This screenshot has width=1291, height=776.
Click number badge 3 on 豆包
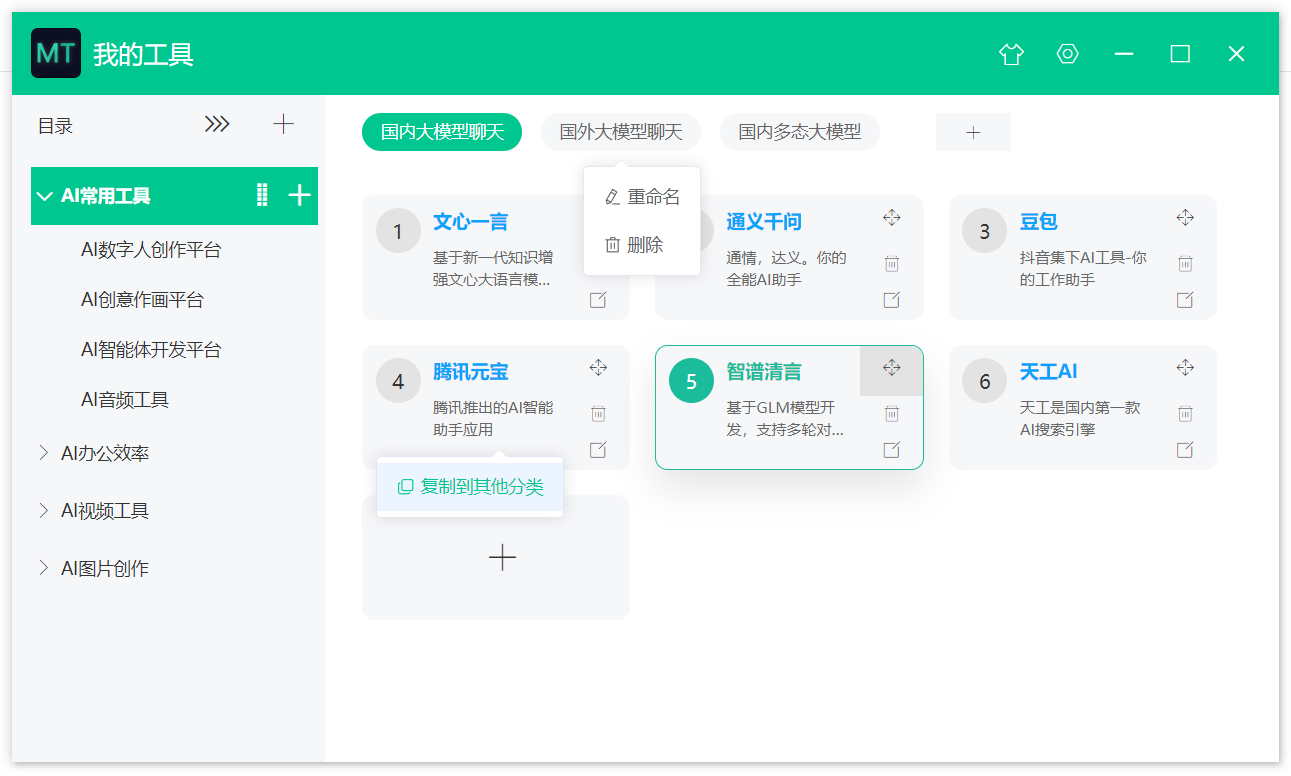click(x=984, y=231)
